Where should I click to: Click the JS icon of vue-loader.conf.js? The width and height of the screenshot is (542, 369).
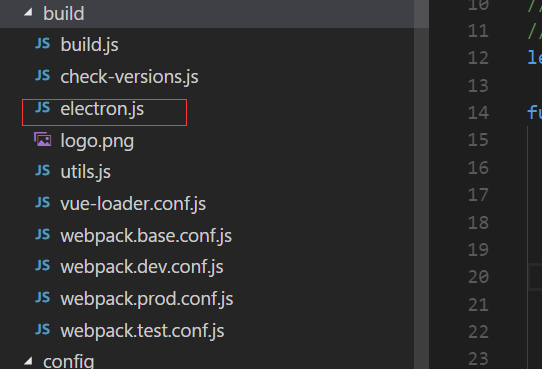point(43,202)
